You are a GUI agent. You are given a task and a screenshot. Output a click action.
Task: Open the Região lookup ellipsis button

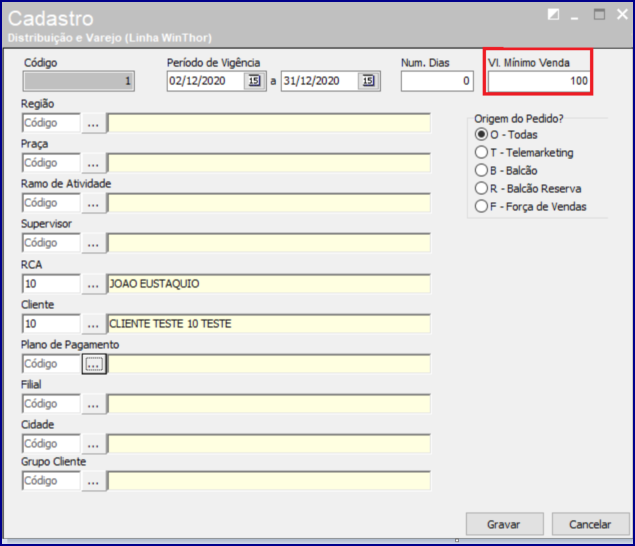[x=94, y=123]
